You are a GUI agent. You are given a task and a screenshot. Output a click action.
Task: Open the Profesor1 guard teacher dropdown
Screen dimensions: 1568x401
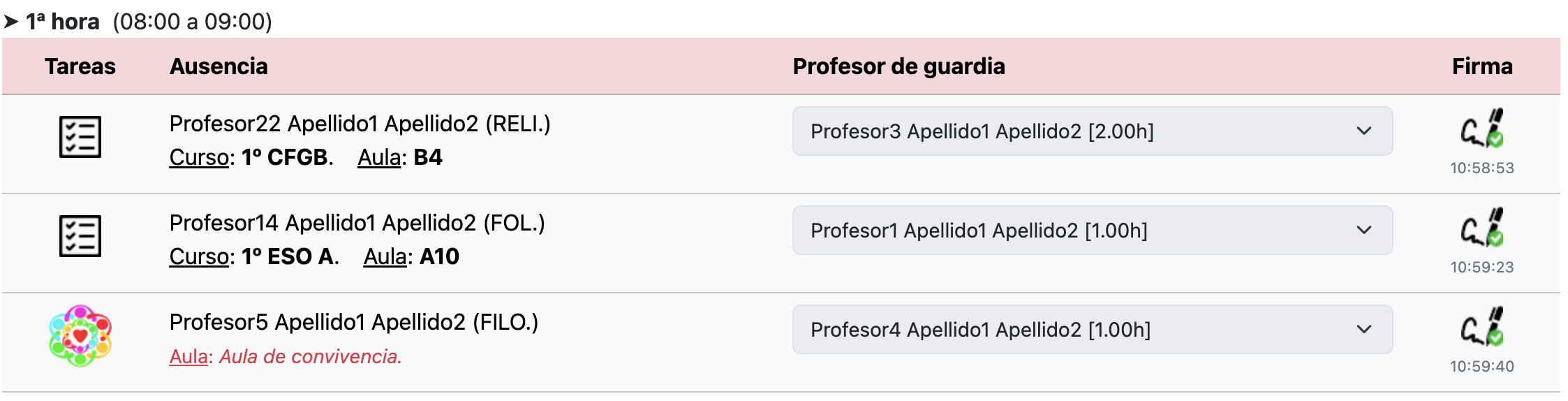tap(1093, 231)
